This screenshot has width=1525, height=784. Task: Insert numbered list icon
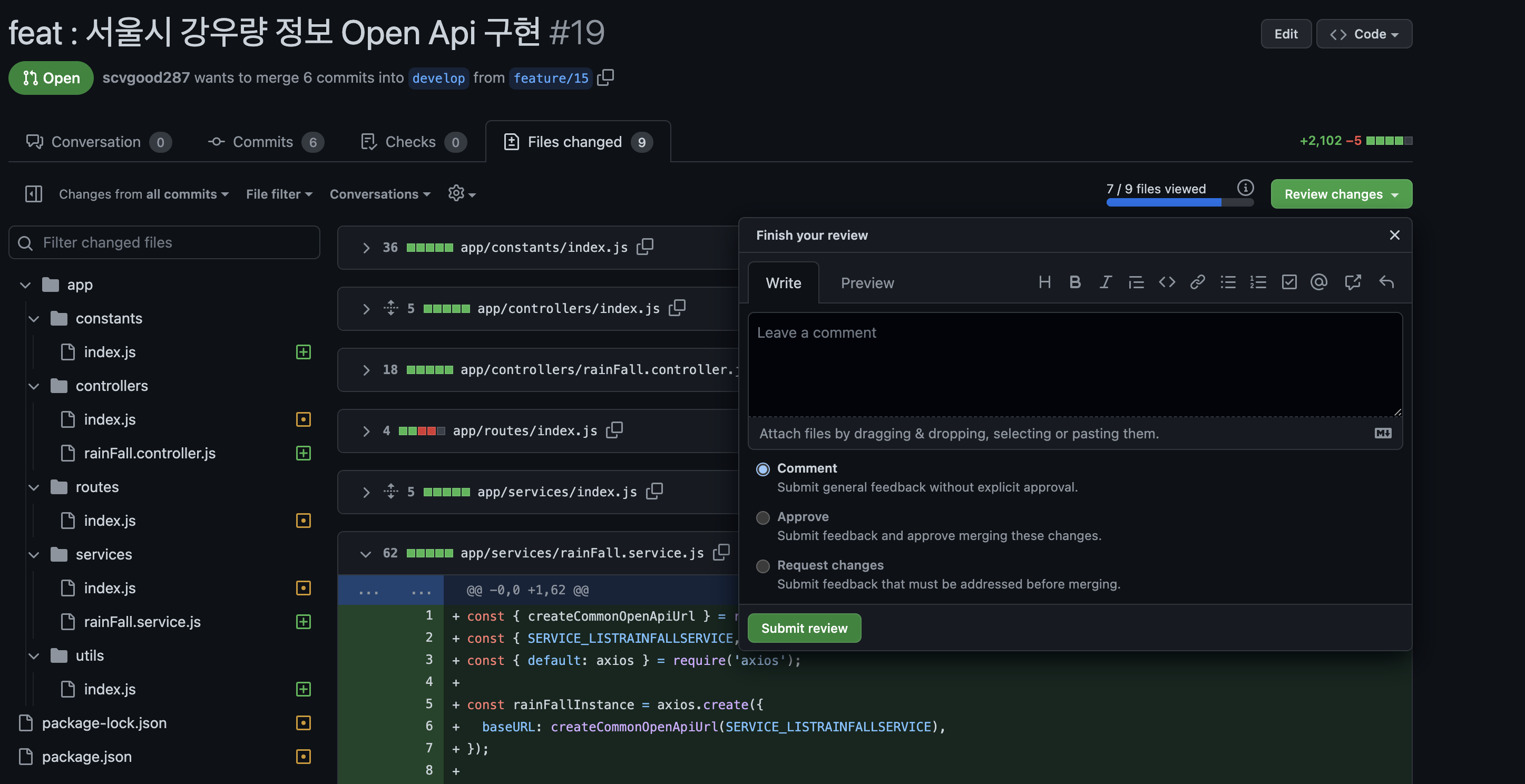(1258, 282)
